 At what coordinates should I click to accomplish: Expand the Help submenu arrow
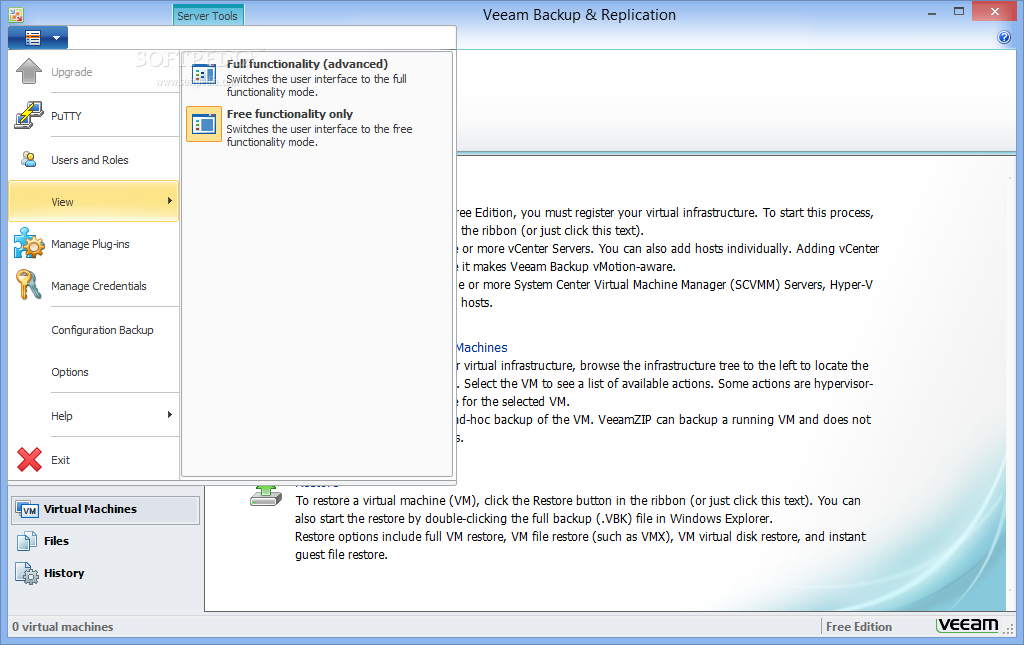(x=170, y=415)
